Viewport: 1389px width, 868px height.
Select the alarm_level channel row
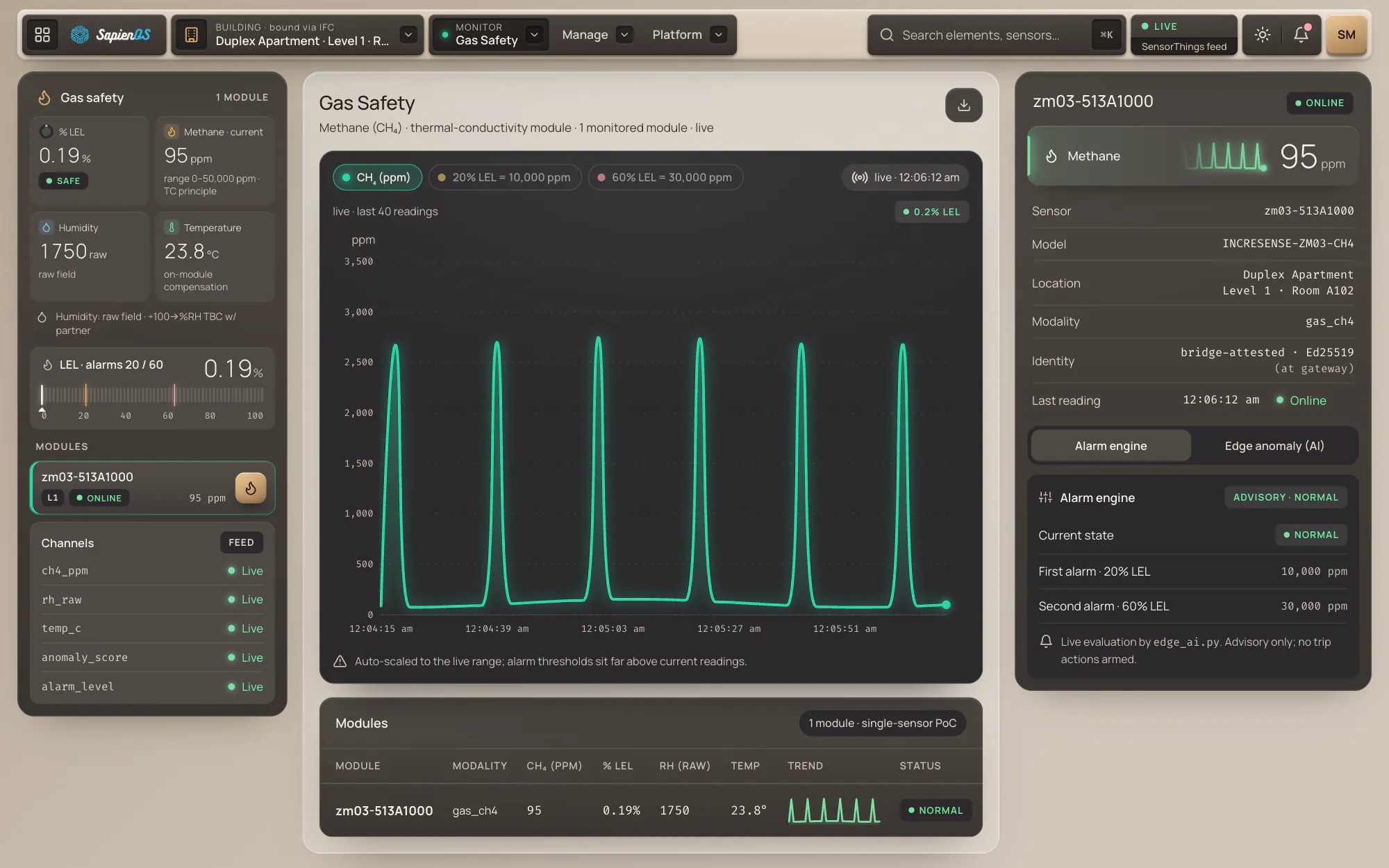tap(152, 687)
